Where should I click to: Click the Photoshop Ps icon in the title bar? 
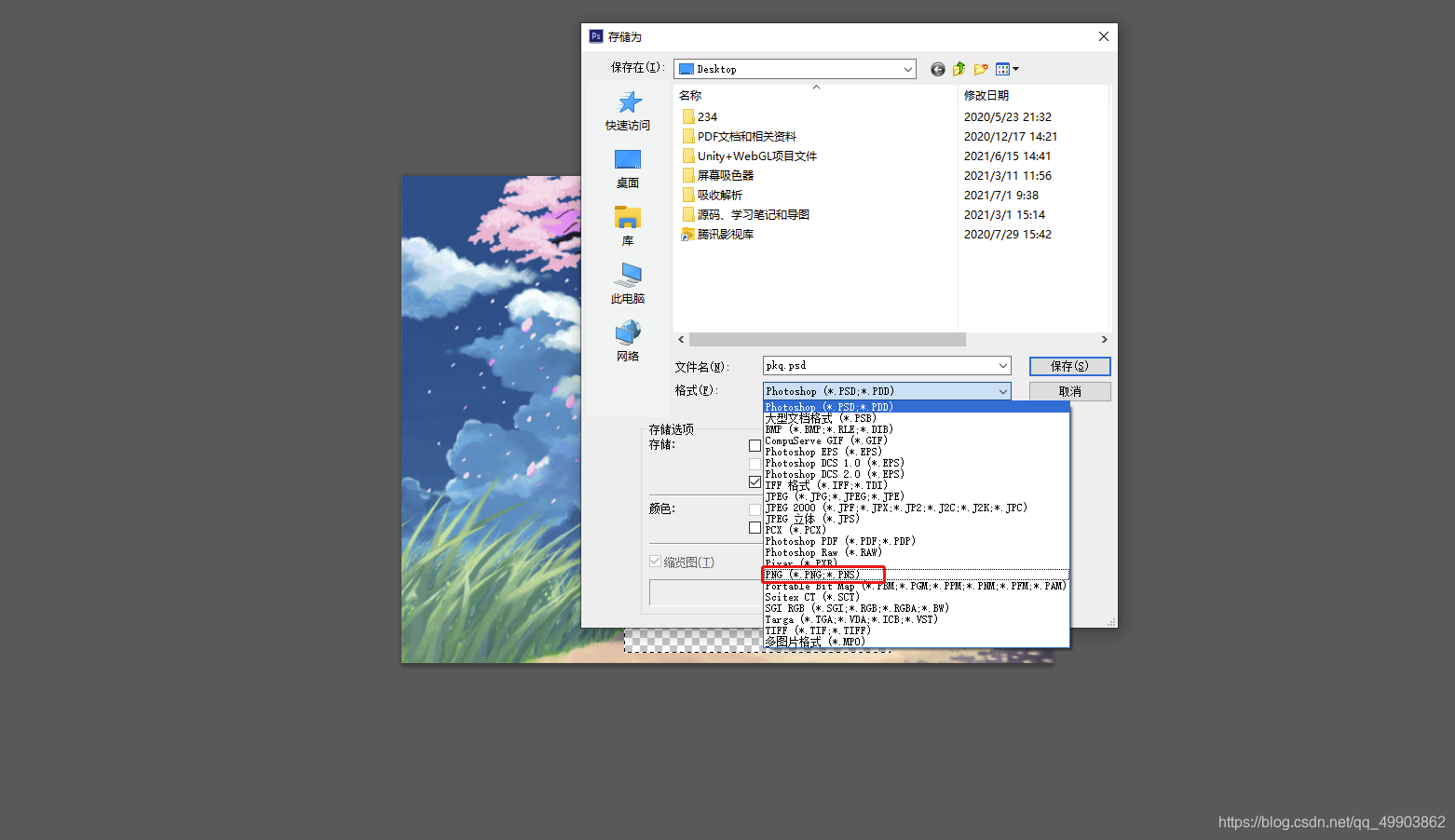596,36
